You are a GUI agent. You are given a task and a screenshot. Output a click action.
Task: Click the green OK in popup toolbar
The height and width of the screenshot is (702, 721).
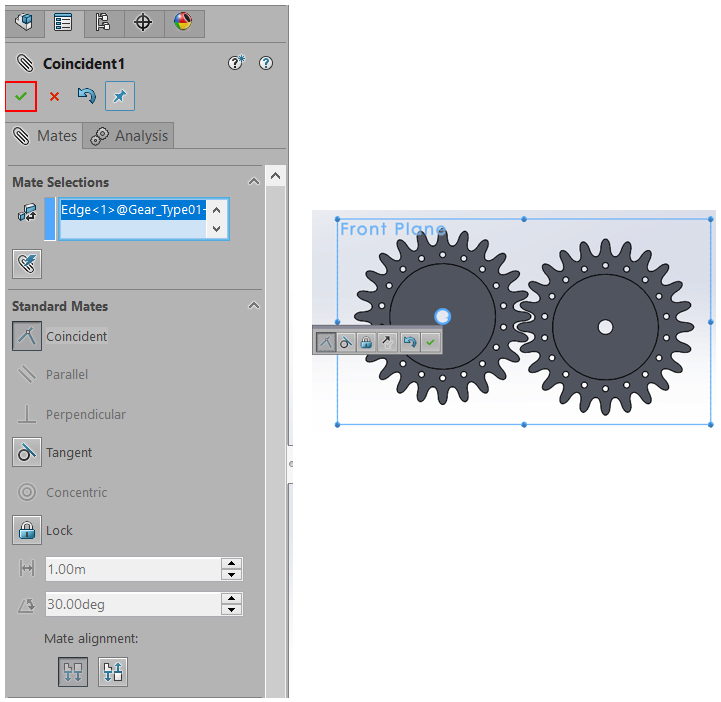coord(430,342)
